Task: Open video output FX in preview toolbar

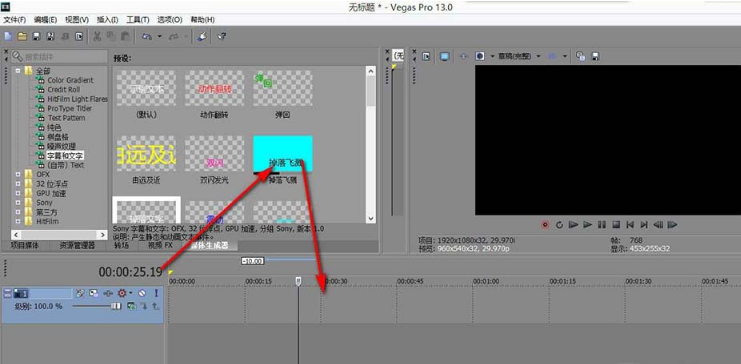Action: [464, 56]
